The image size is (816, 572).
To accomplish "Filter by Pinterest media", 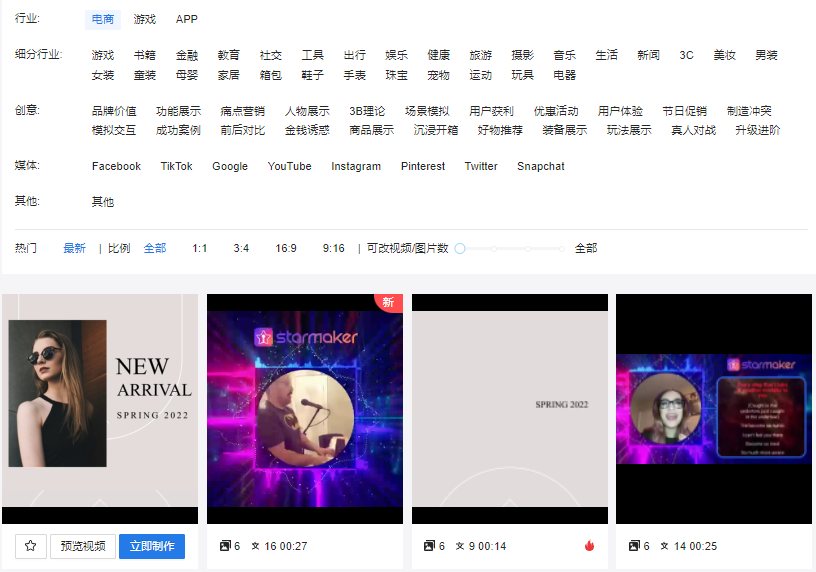I will (423, 166).
